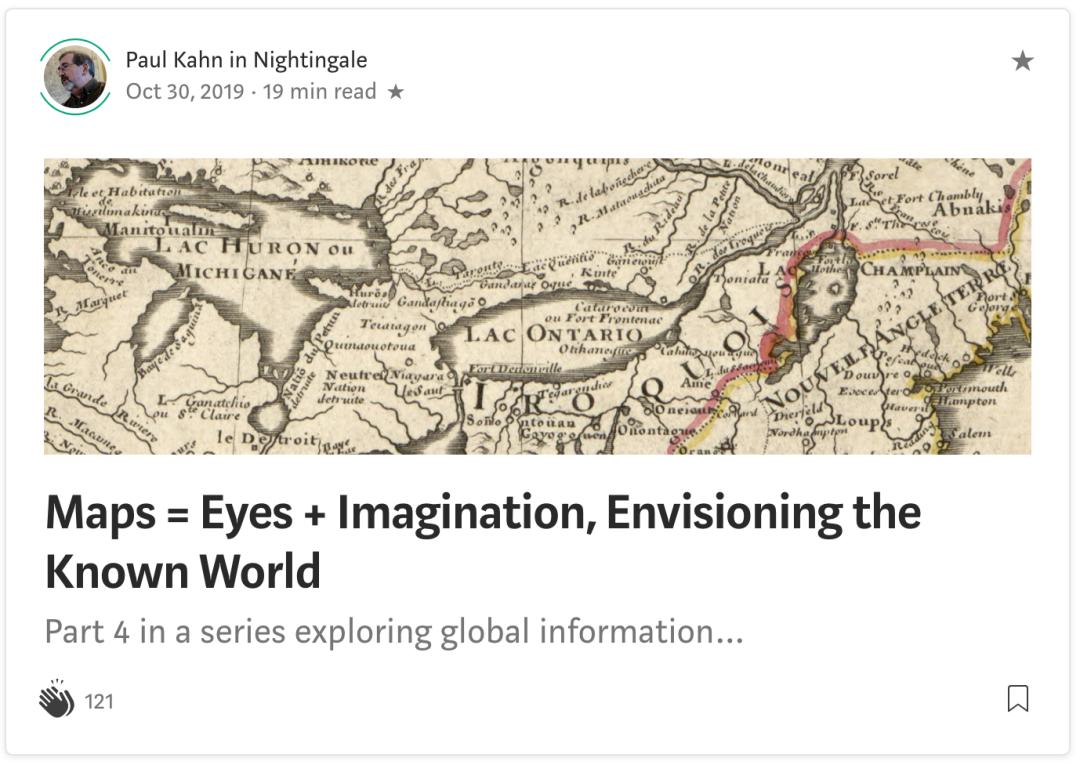The image size is (1080, 765).
Task: Bookmark the article with the bookmark icon
Action: pos(1018,698)
